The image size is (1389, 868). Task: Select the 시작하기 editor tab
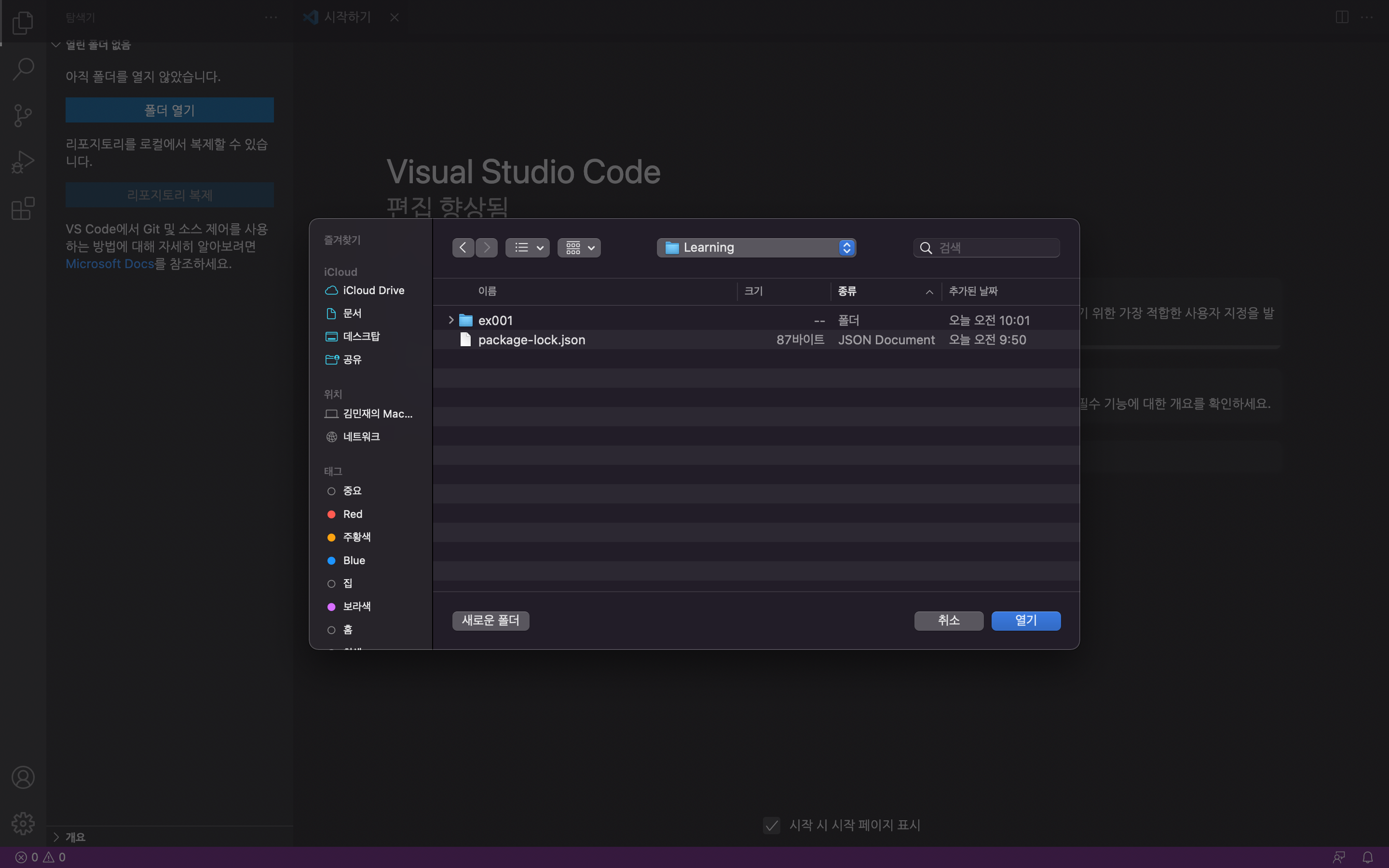[347, 17]
